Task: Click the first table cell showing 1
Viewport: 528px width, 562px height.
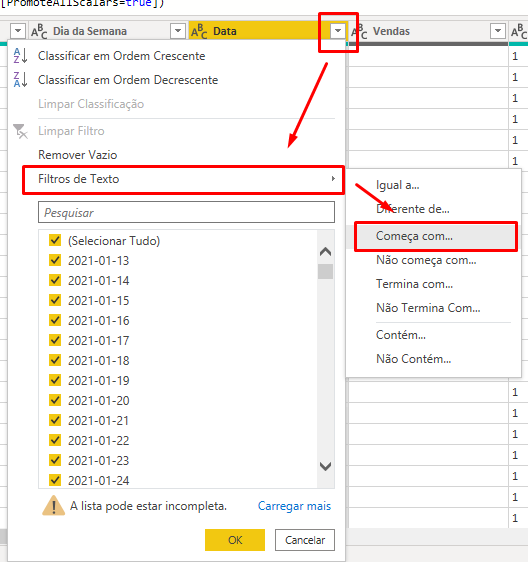Action: click(515, 56)
